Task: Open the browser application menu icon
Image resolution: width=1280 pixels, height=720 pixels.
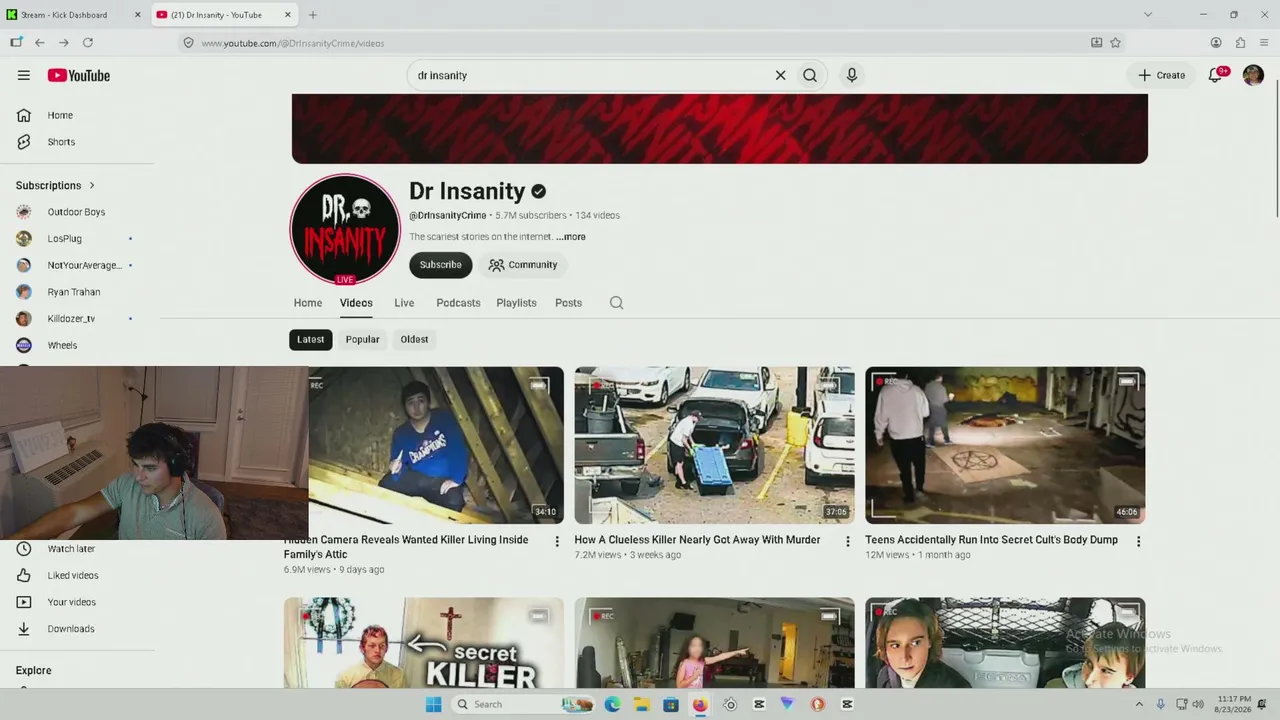Action: 1264,43
